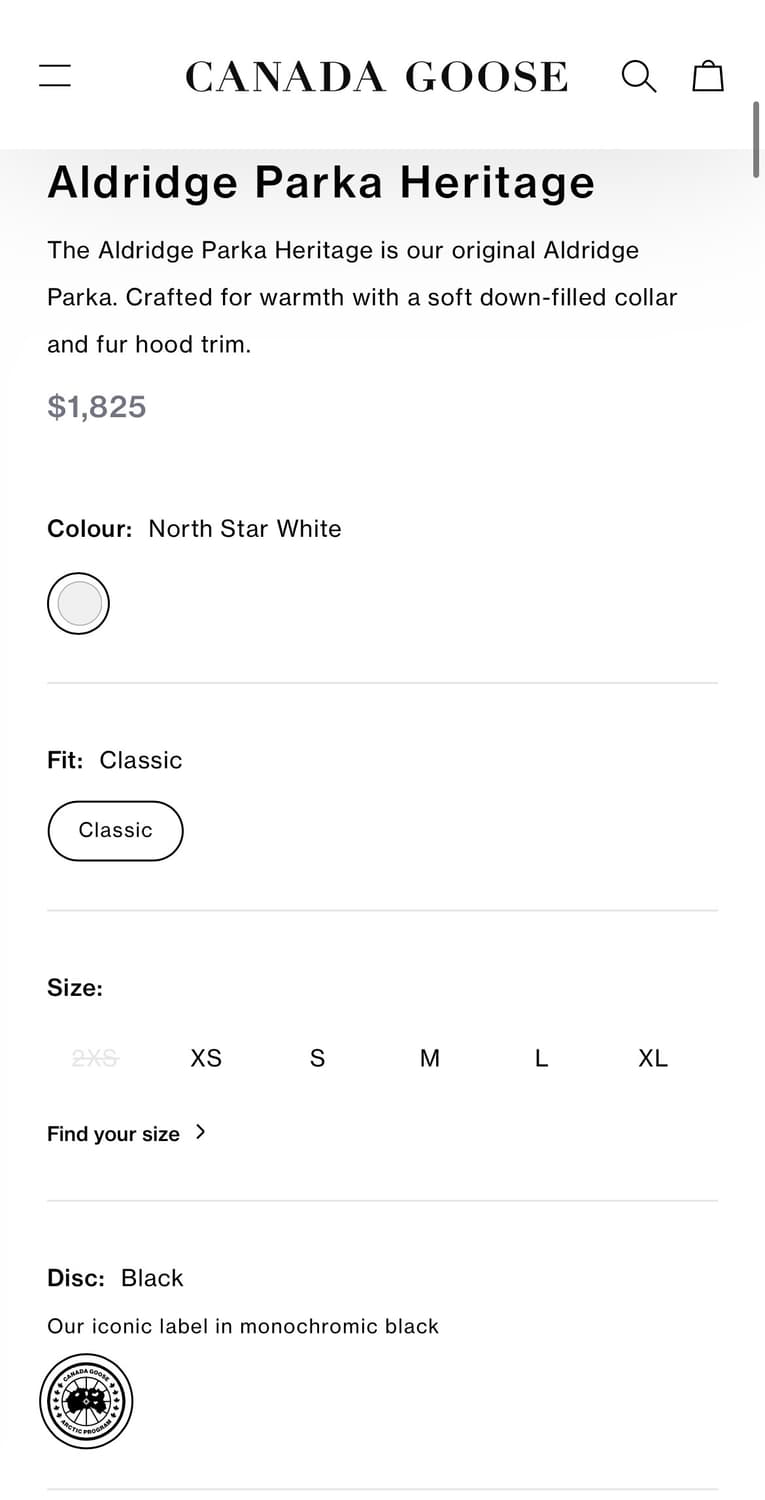Select the black Arctic Program disc label
Image resolution: width=765 pixels, height=1500 pixels.
click(86, 1400)
